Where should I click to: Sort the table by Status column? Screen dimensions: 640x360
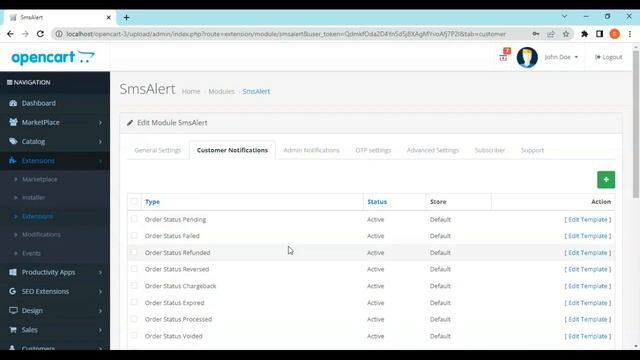[377, 202]
